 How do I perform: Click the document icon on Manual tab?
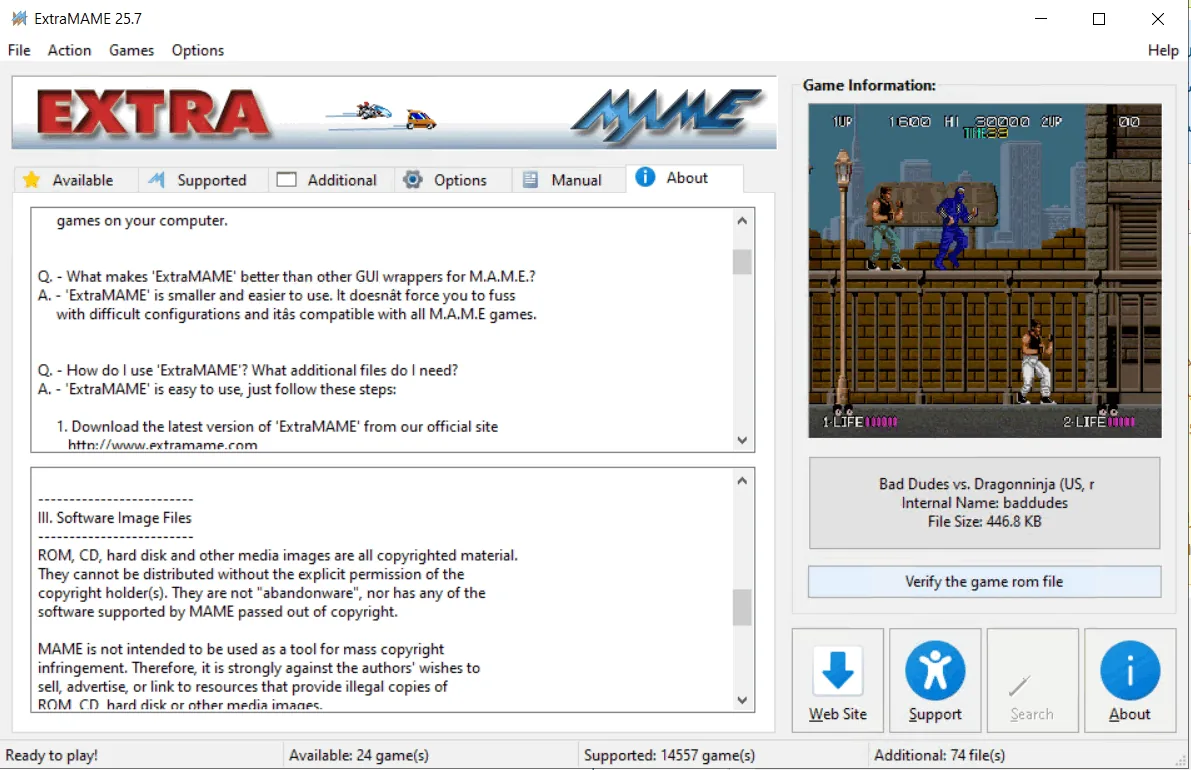[530, 180]
